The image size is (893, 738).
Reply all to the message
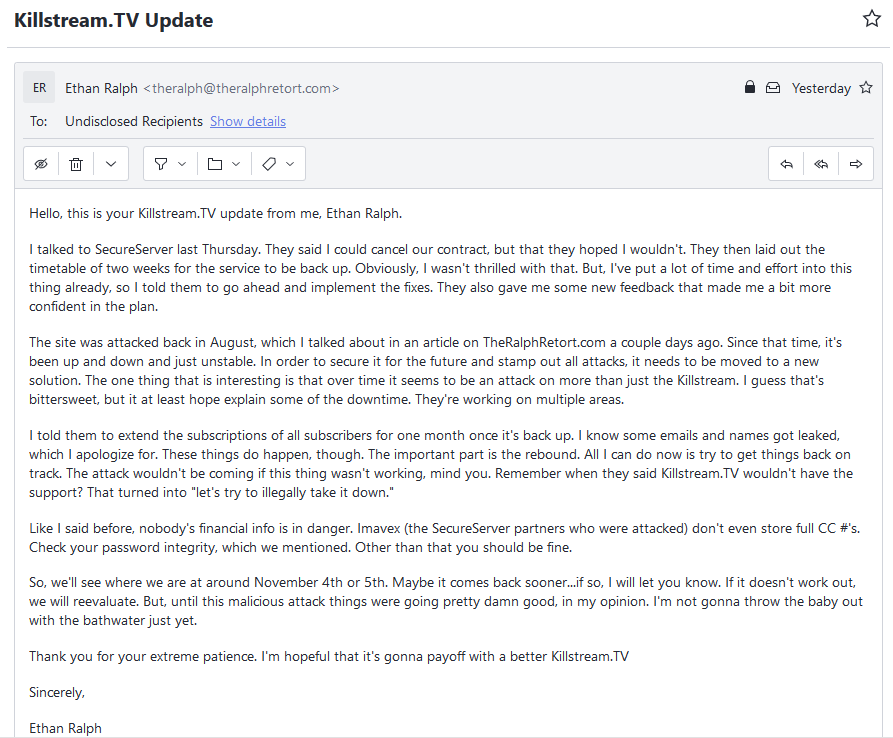821,164
